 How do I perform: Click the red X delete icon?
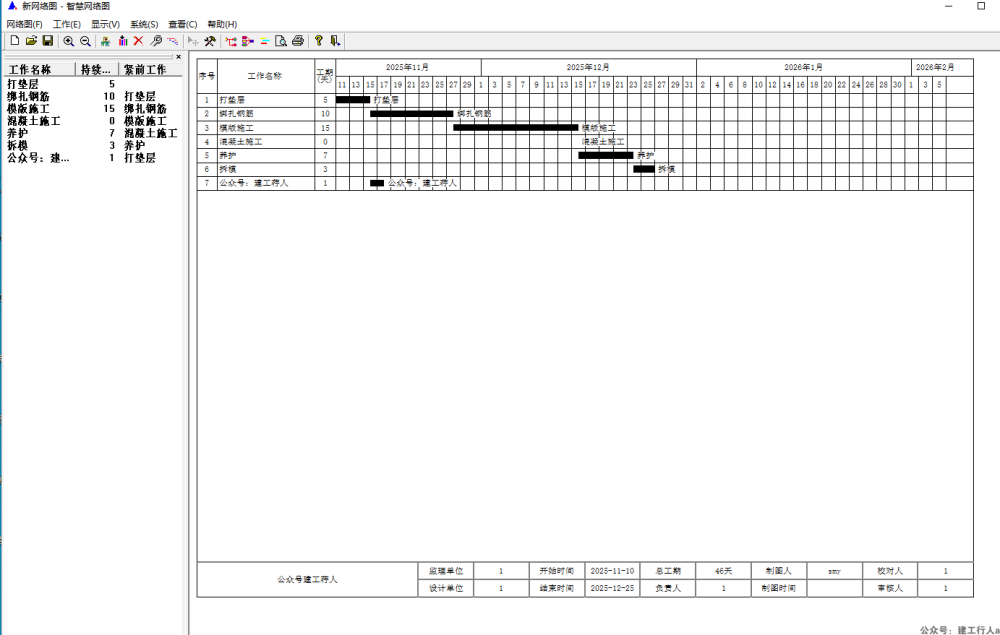pos(139,41)
